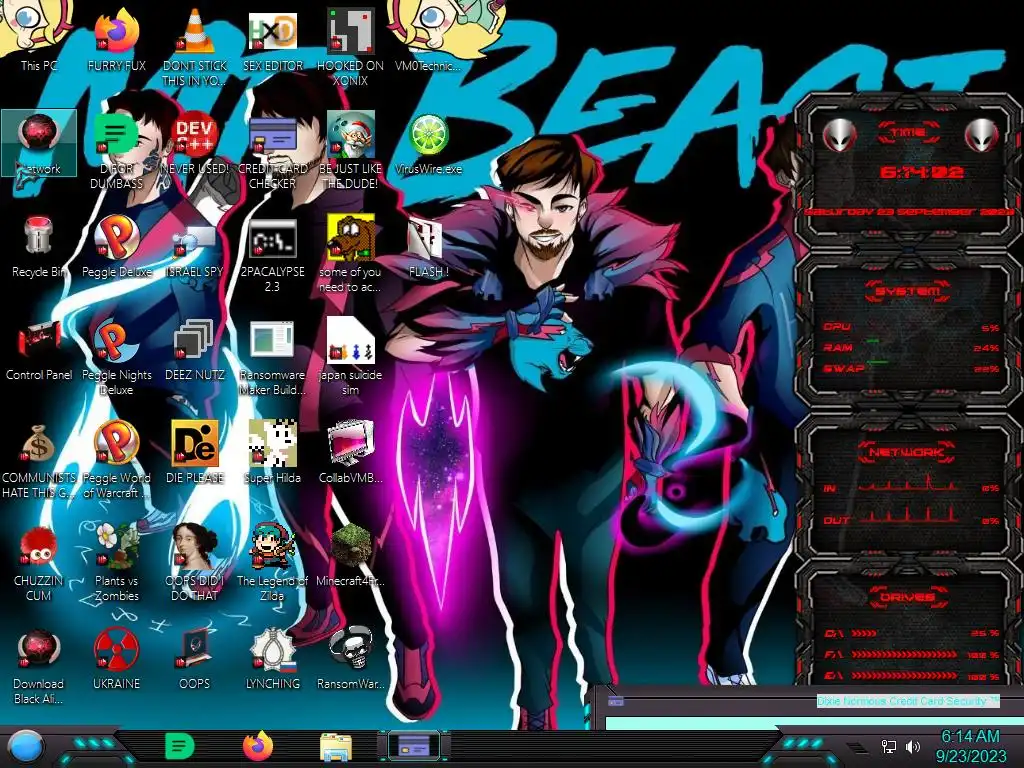The height and width of the screenshot is (768, 1024).
Task: Select the Network desktop icon
Action: coord(39,144)
